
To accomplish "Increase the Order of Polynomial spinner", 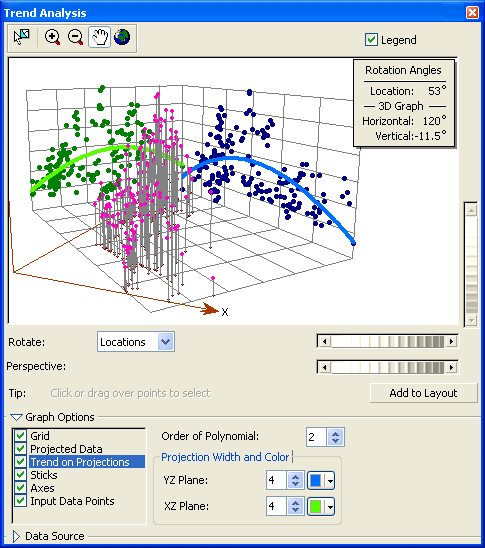I will coord(335,433).
